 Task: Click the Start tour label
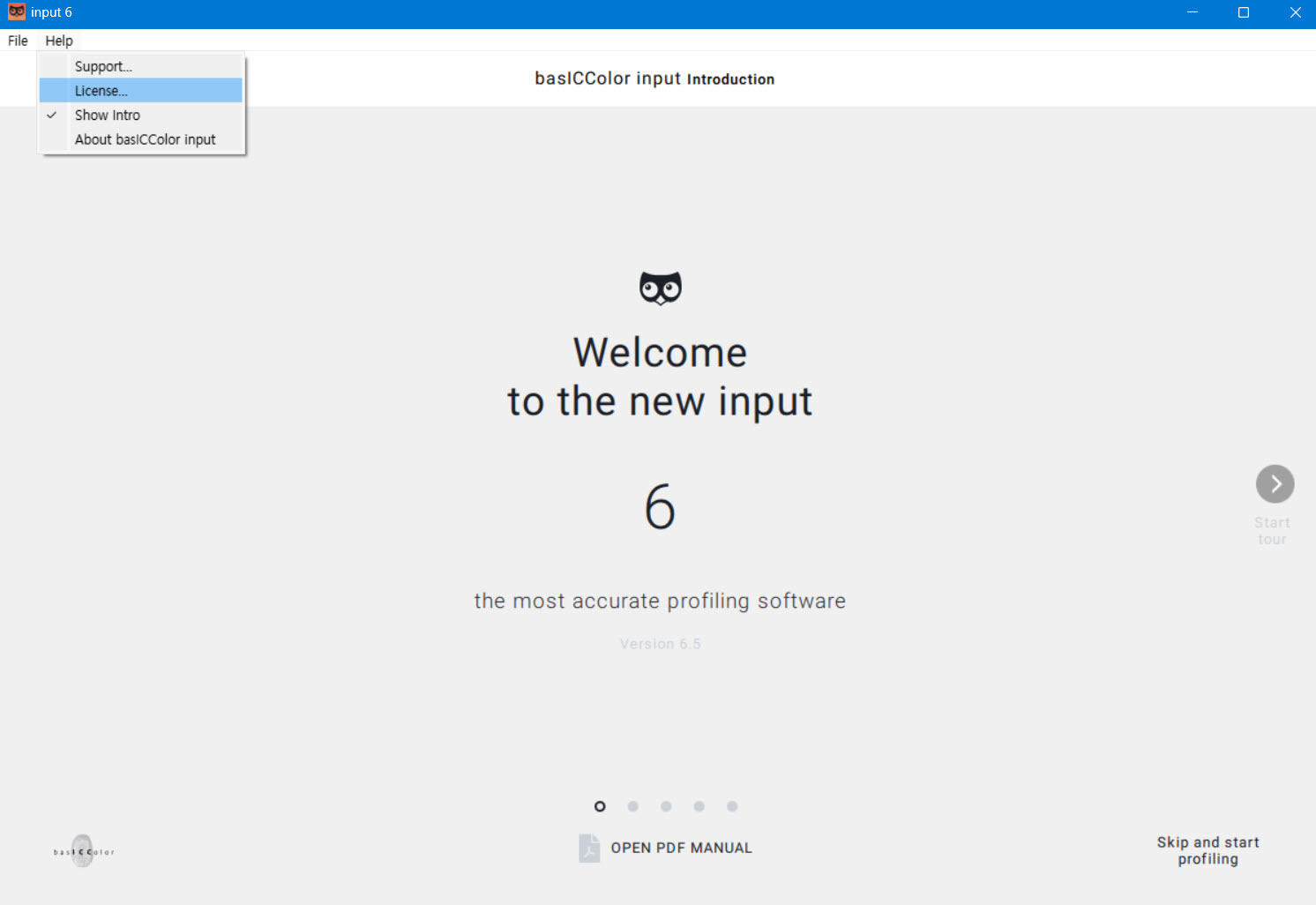tap(1272, 531)
